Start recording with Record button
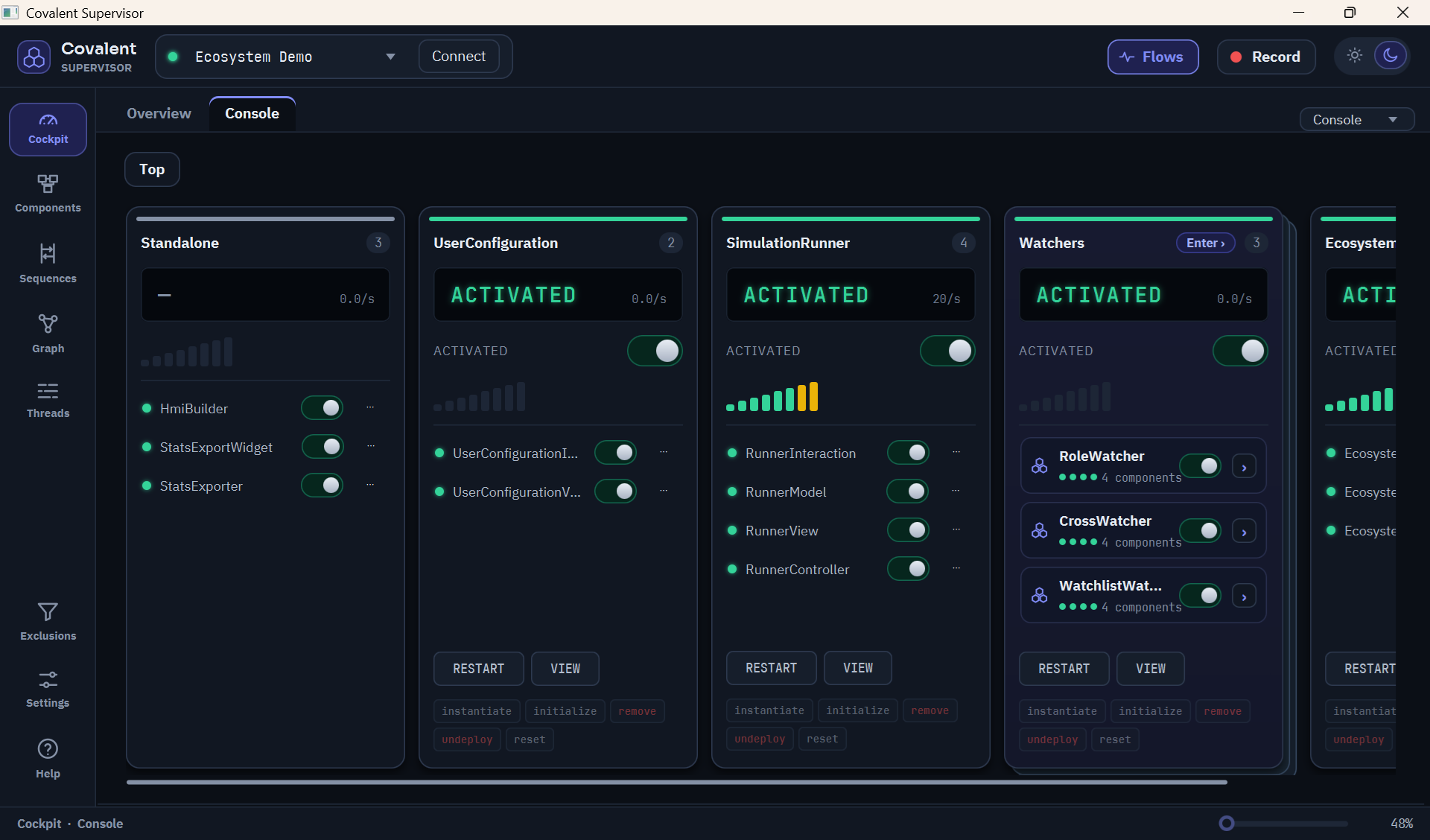The height and width of the screenshot is (840, 1430). tap(1265, 57)
